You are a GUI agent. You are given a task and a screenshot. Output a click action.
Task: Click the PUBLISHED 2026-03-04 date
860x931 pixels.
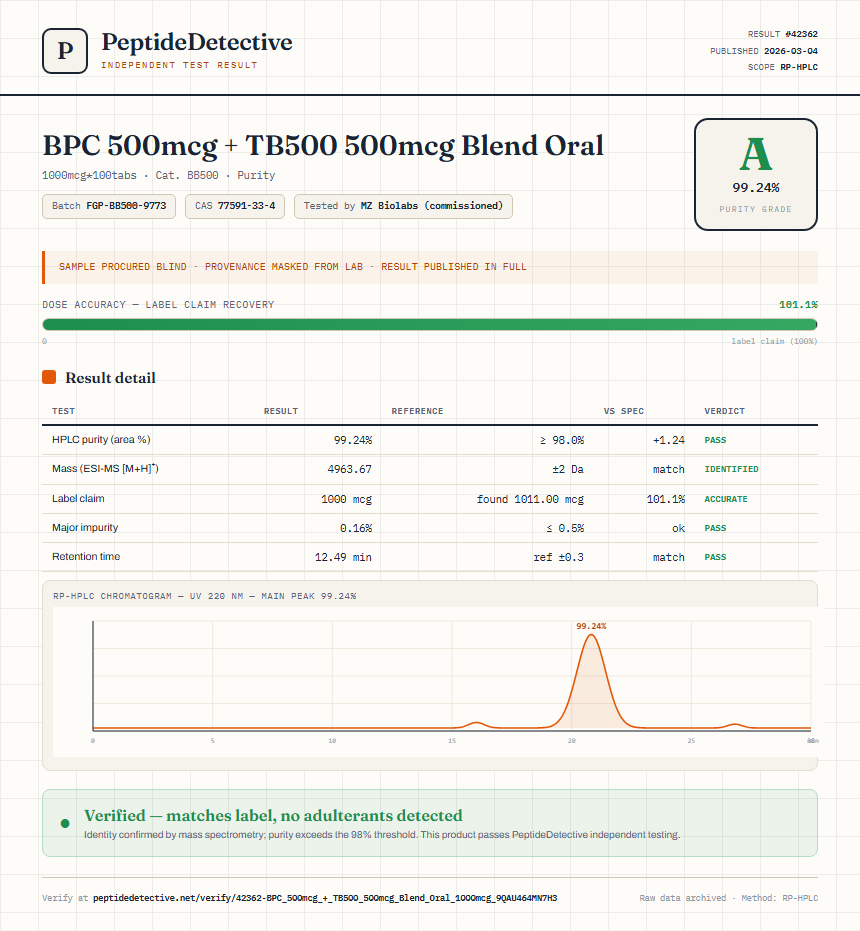point(764,51)
